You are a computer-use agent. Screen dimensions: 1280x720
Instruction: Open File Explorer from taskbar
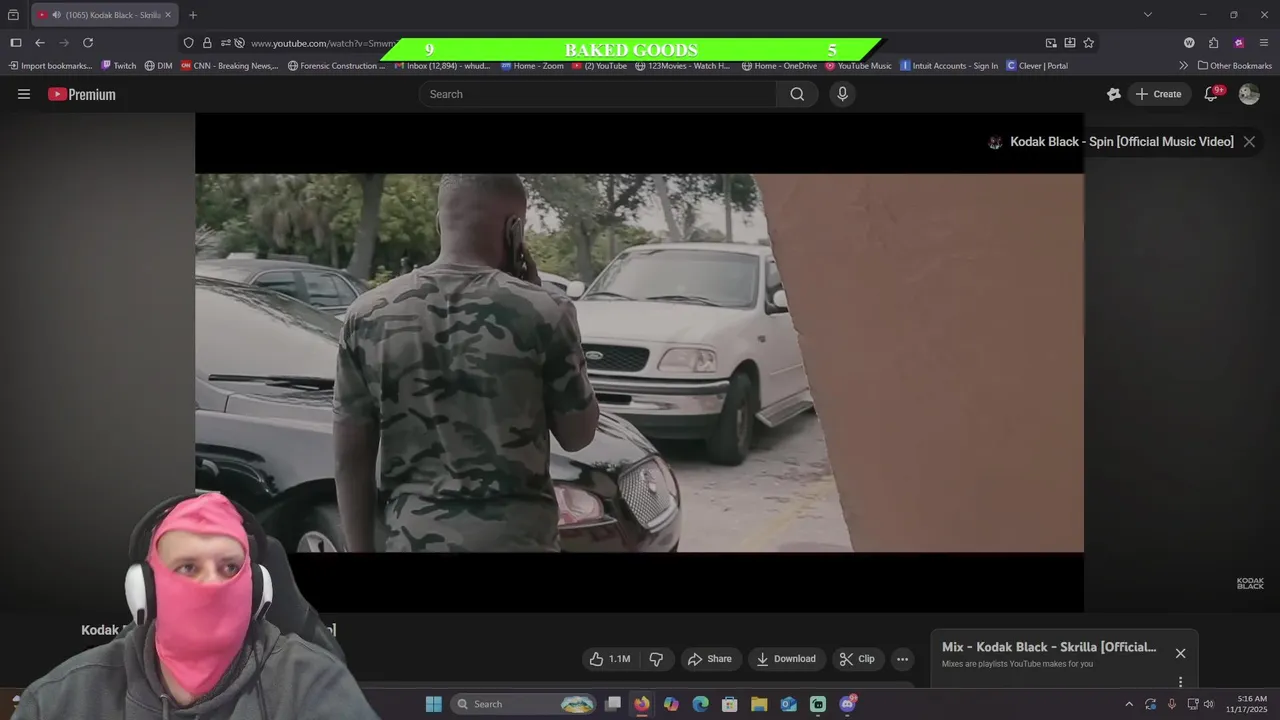click(x=759, y=704)
